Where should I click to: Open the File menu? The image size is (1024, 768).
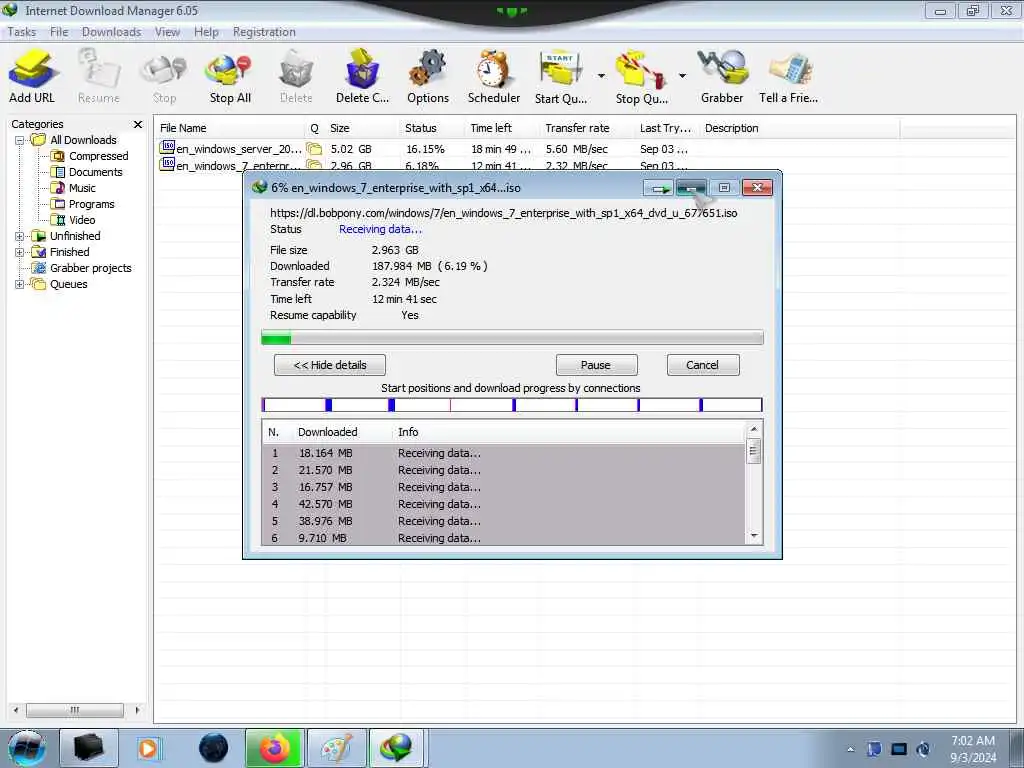coord(59,32)
